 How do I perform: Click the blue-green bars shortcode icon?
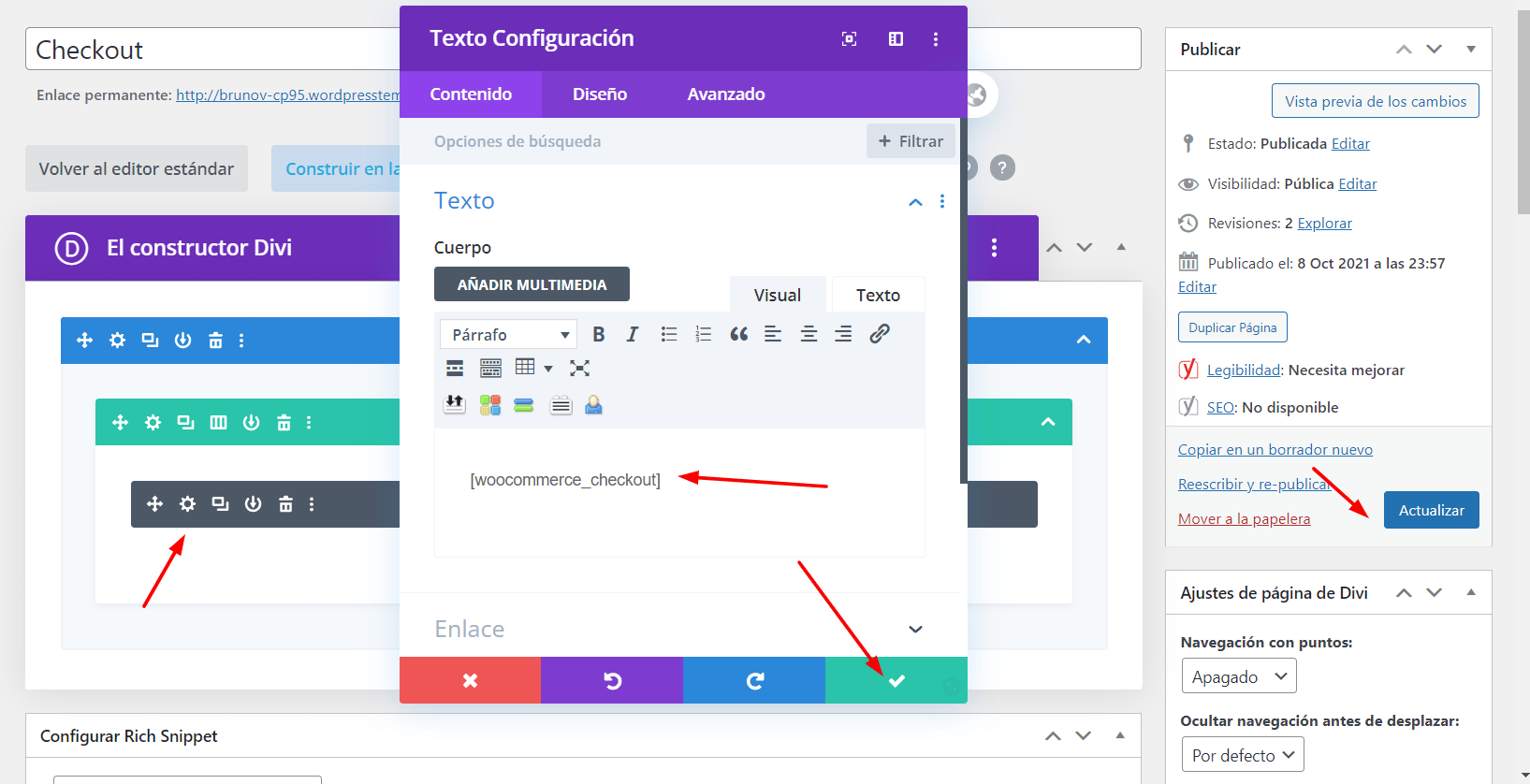[x=524, y=405]
